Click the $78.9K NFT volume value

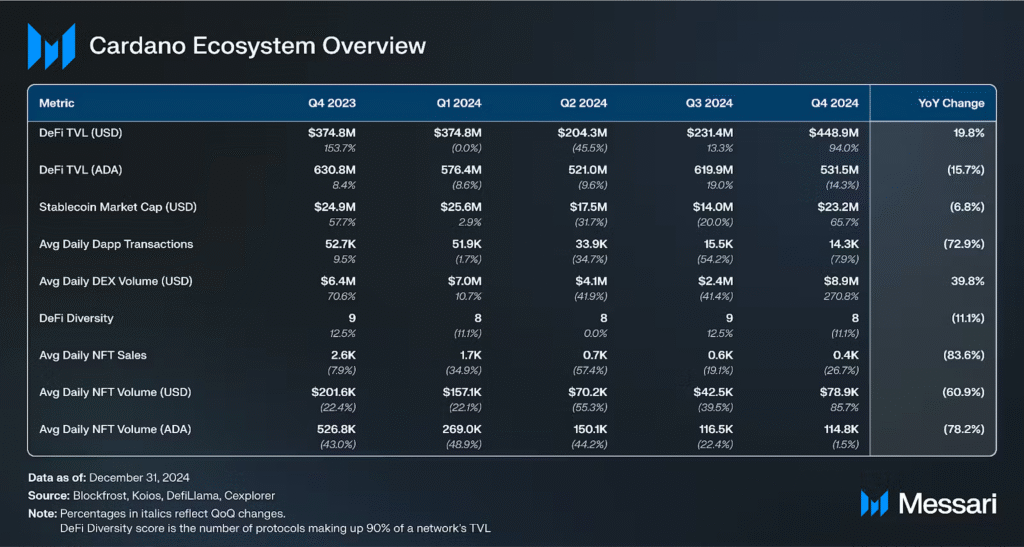click(x=839, y=393)
